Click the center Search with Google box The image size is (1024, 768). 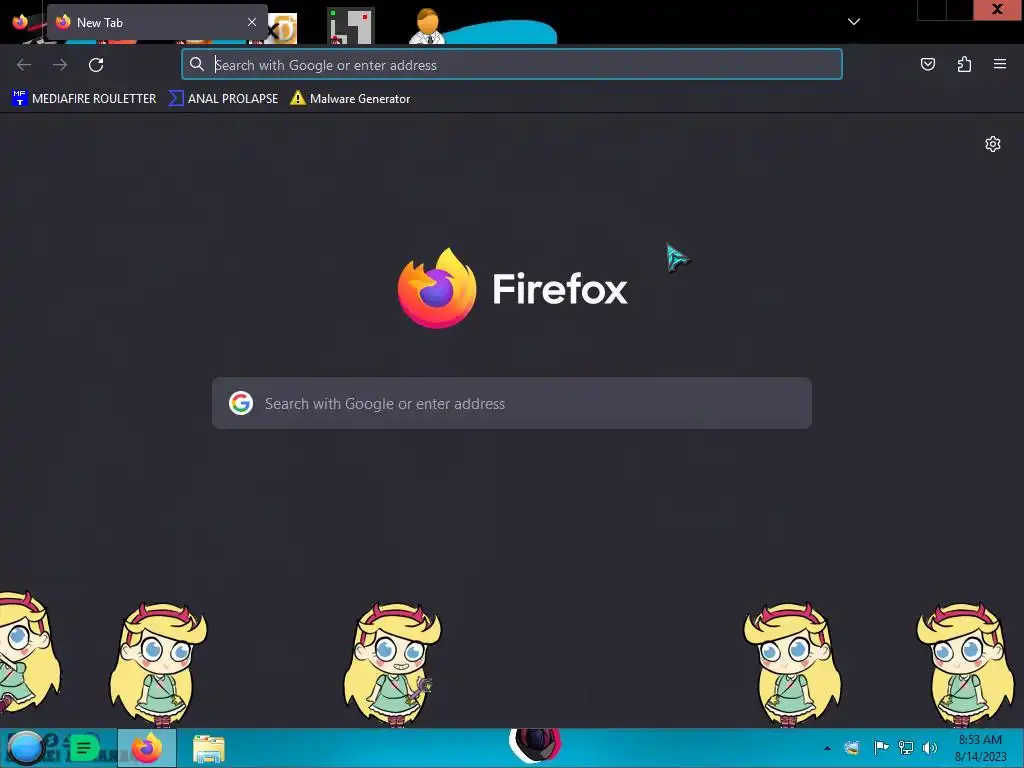511,403
